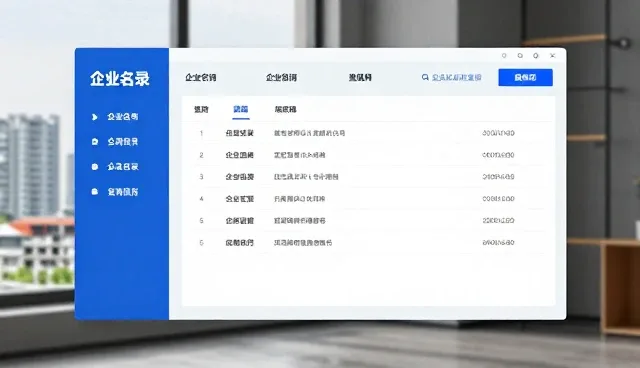Screen dimensions: 640x368
Task: Click the arrow icon of the first sidebar entry
Action: (x=95, y=117)
